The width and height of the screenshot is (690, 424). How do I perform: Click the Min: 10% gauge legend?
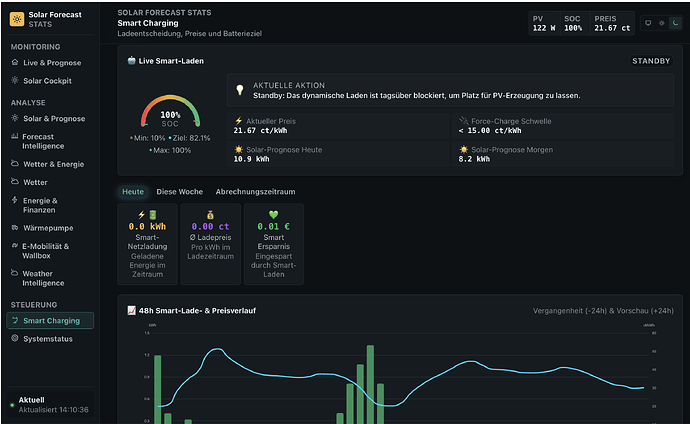pos(147,138)
